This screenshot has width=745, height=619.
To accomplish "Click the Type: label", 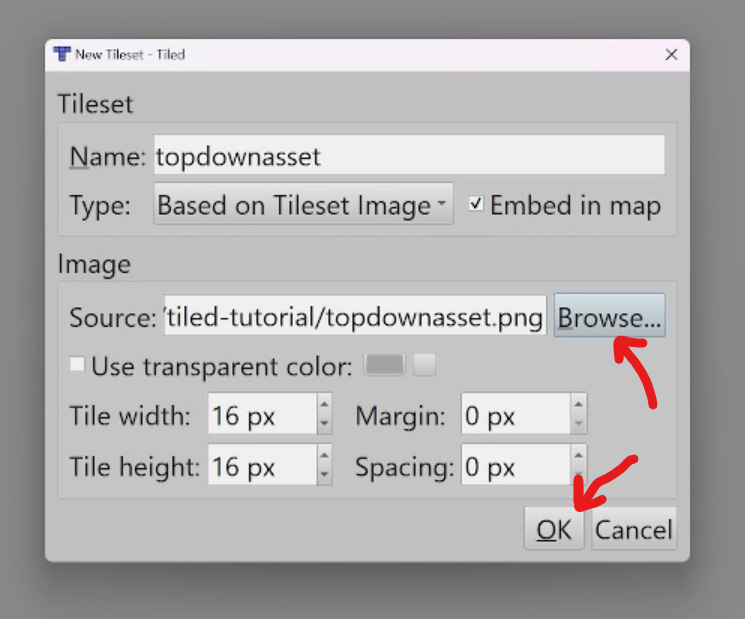I will pyautogui.click(x=100, y=206).
